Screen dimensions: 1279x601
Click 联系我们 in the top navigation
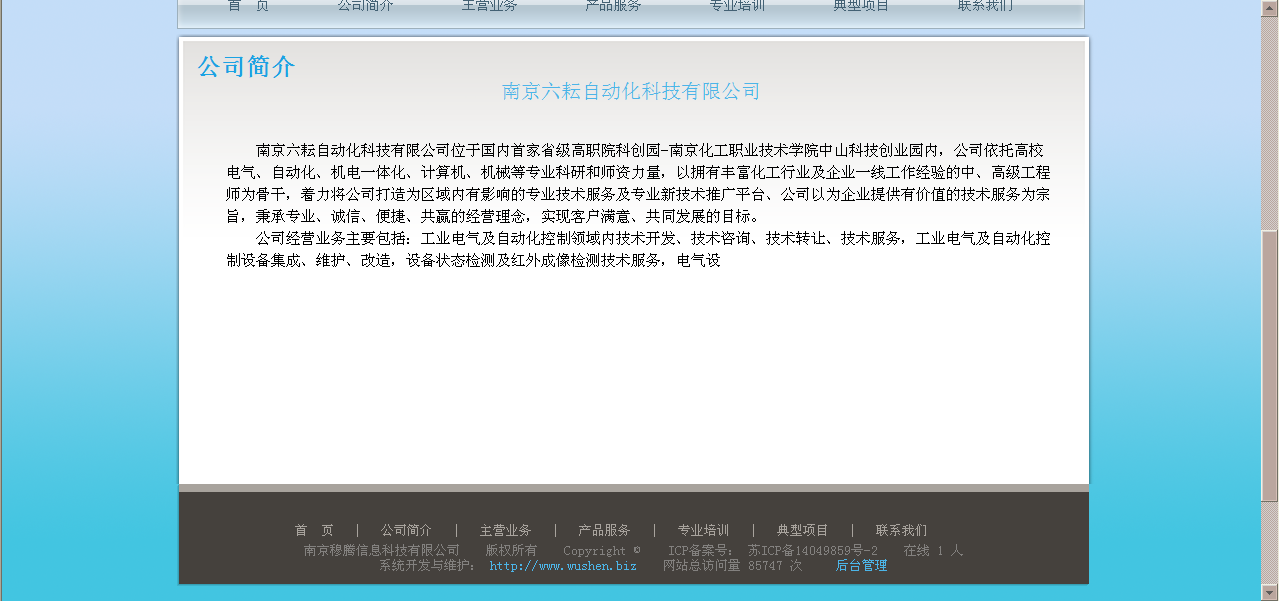coord(985,6)
